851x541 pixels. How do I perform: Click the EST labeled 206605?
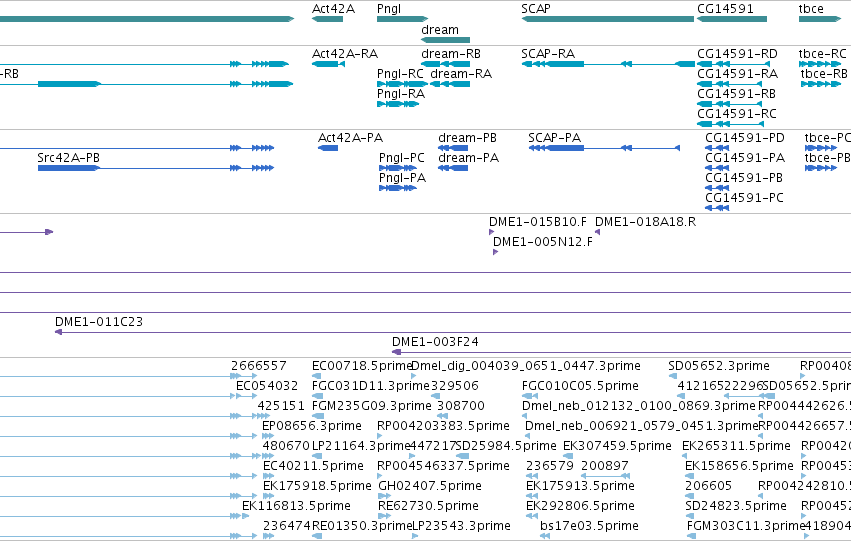pyautogui.click(x=708, y=486)
